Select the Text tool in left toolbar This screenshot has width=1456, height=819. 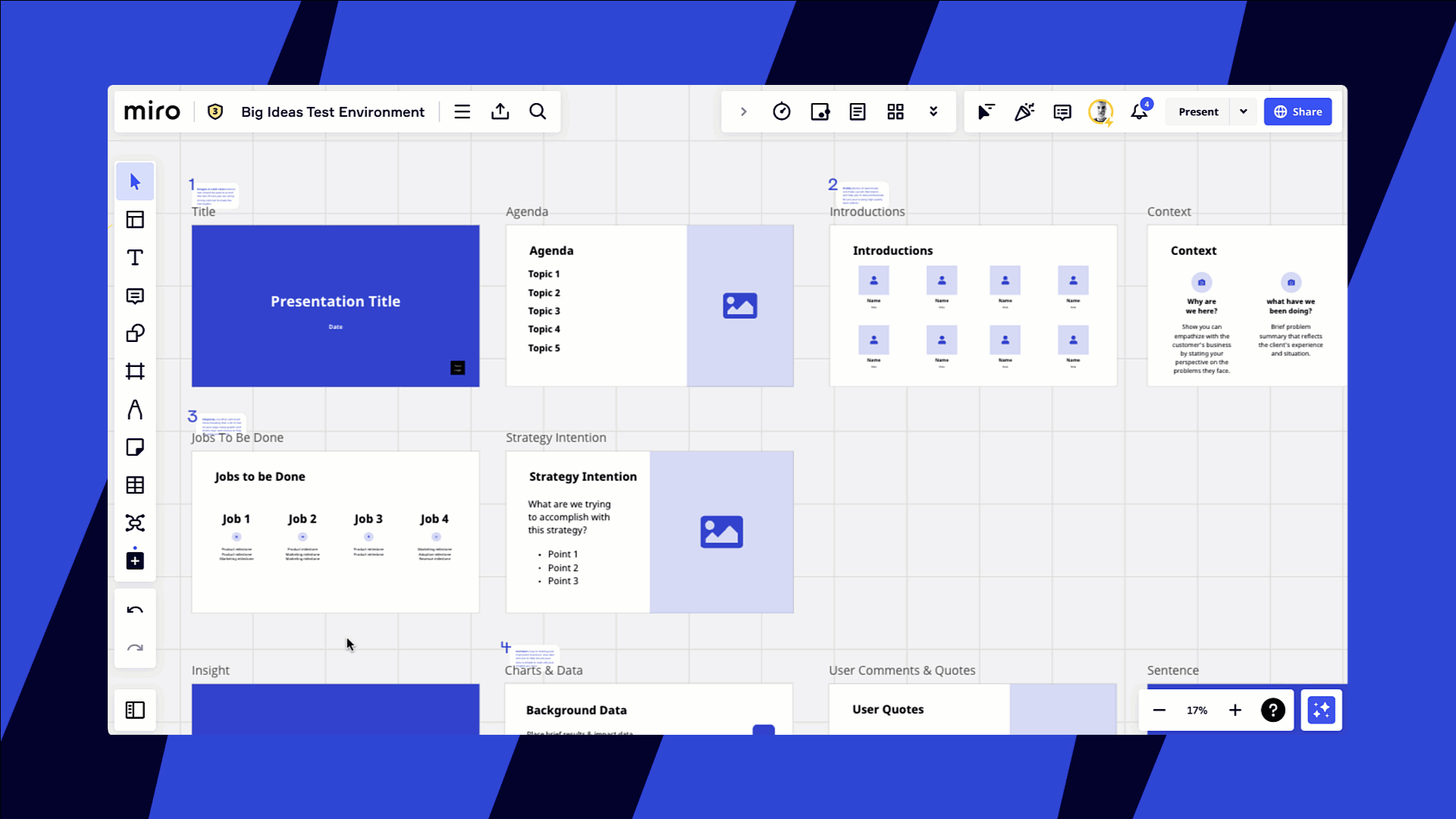point(135,258)
